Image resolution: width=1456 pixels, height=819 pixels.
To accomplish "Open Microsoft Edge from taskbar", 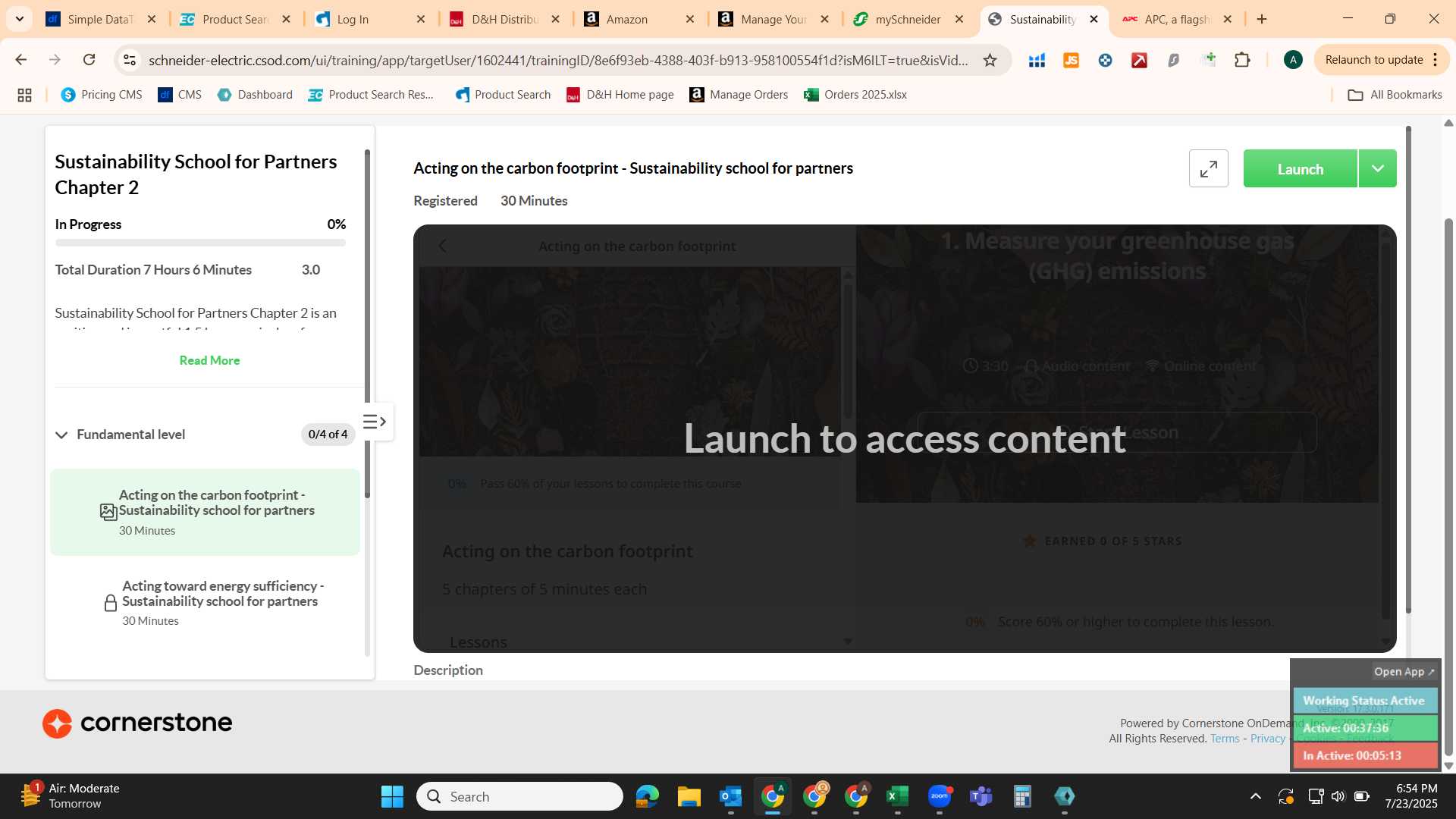I will [647, 796].
